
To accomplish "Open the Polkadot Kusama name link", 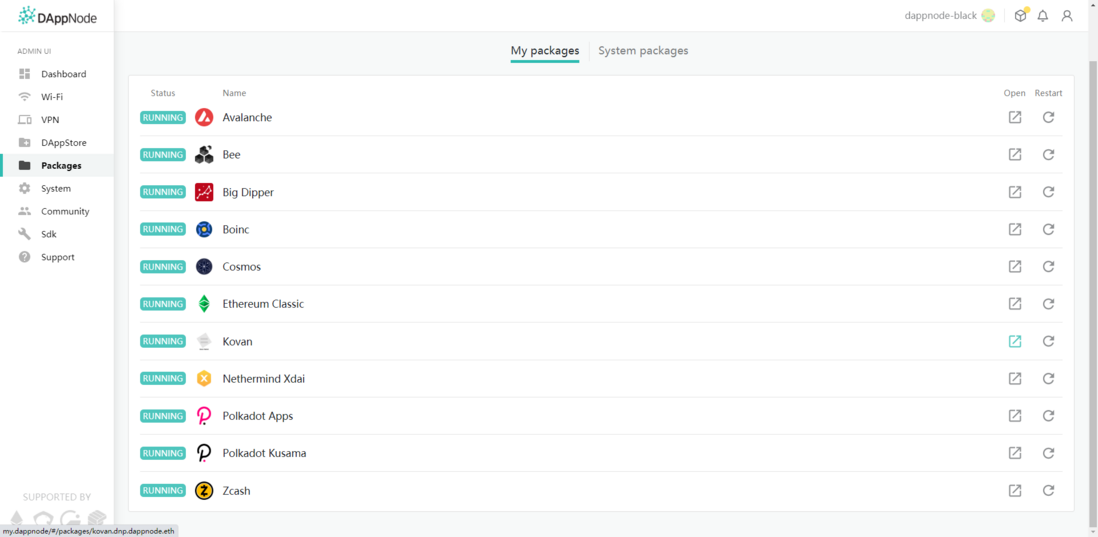I will click(264, 453).
